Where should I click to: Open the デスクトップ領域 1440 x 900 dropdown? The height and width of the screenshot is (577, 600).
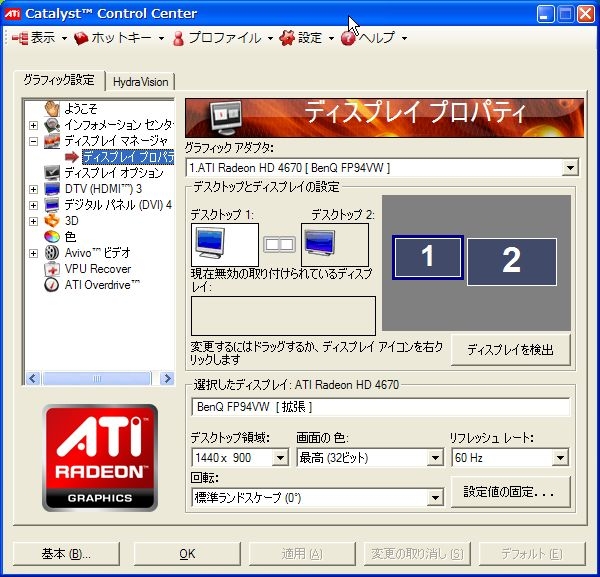coord(280,458)
